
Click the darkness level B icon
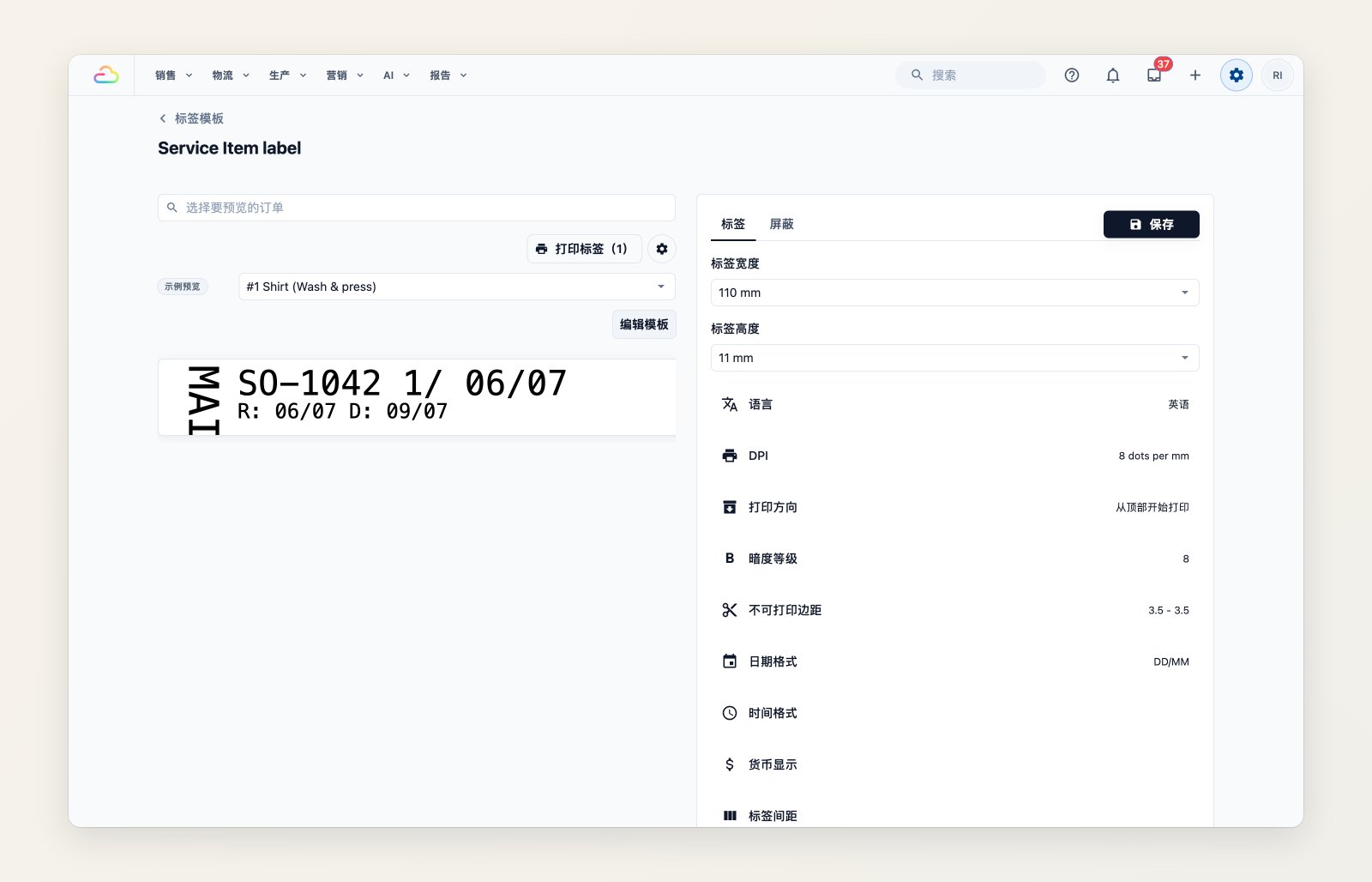[x=730, y=559]
